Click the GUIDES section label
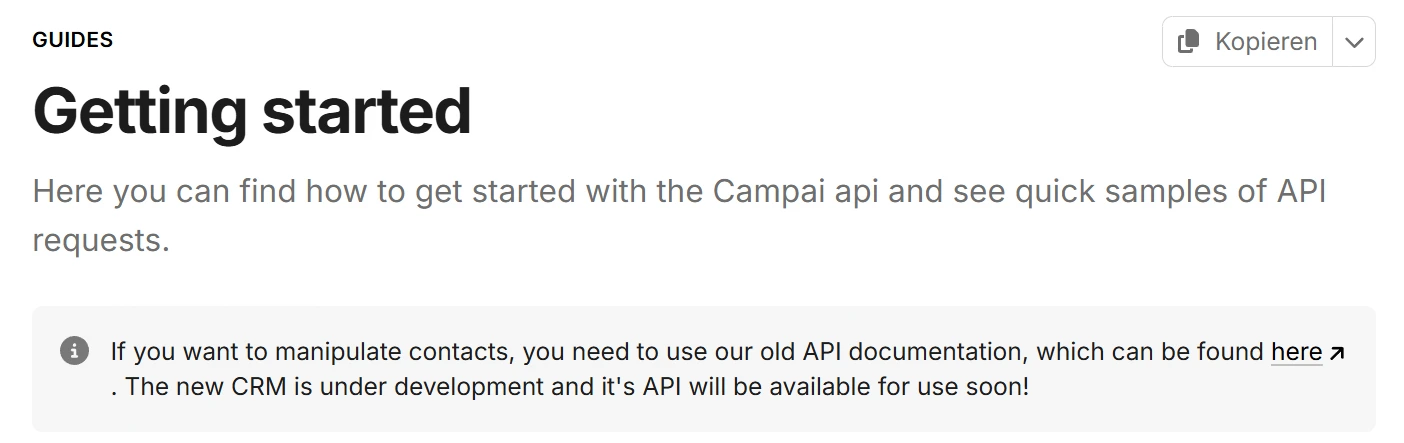The height and width of the screenshot is (443, 1404). click(72, 40)
